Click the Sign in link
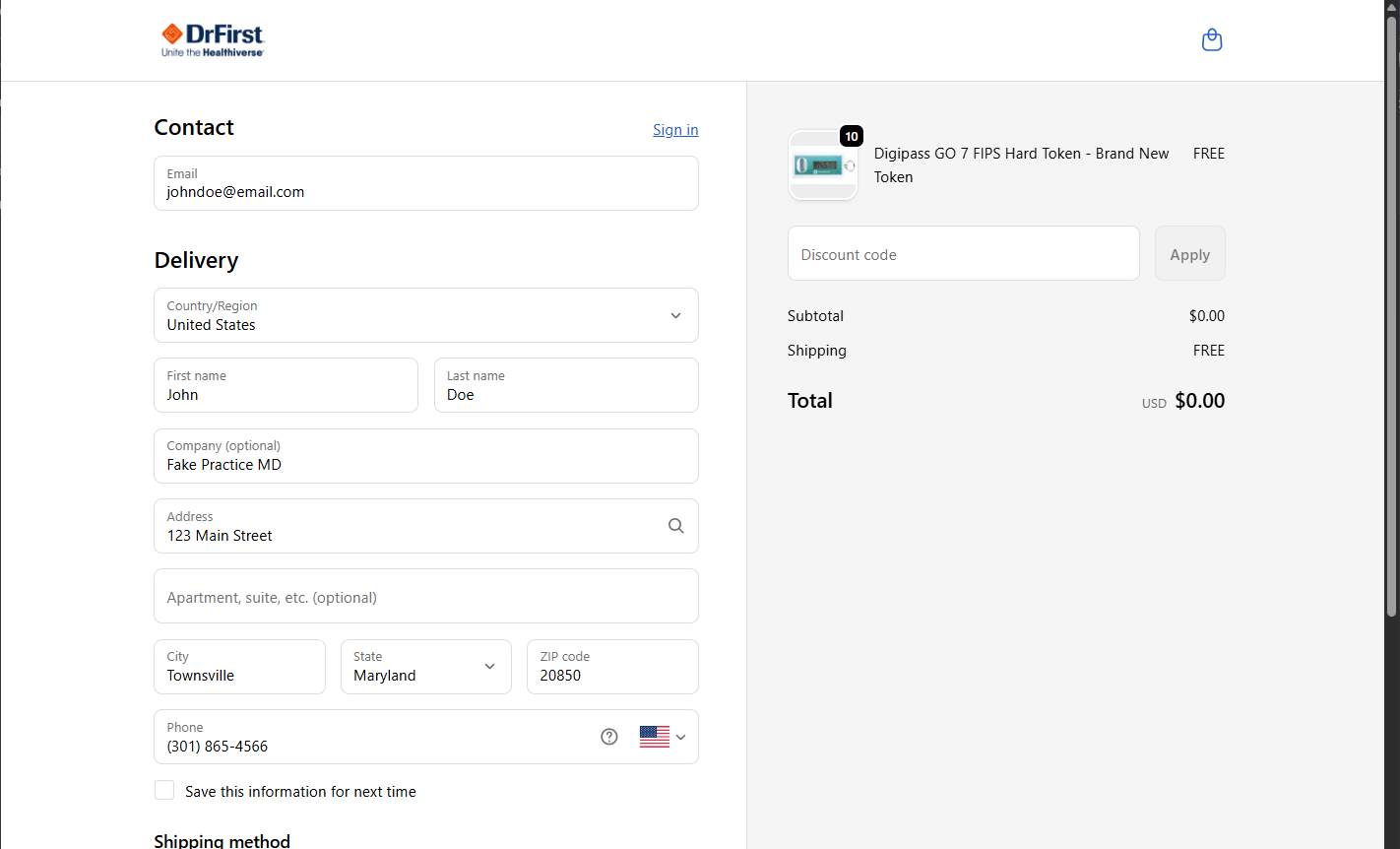1400x849 pixels. (675, 130)
